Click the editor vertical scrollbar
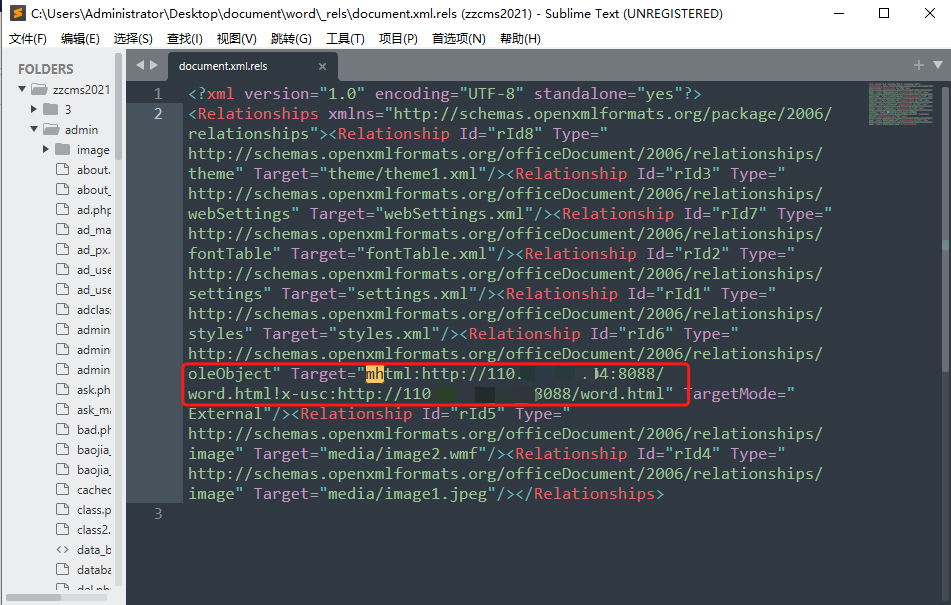951x605 pixels. 945,229
